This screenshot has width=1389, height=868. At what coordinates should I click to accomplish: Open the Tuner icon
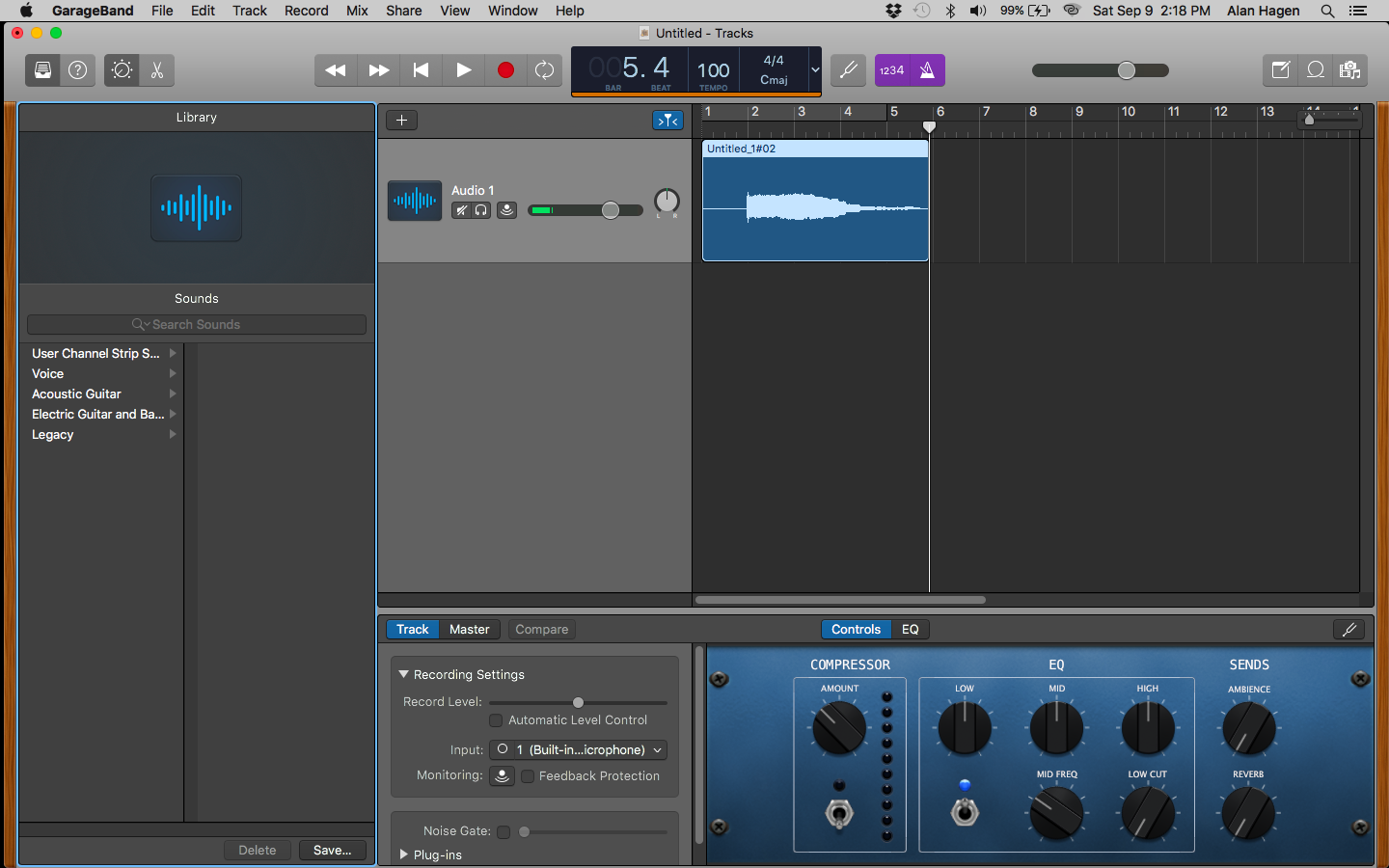tap(849, 70)
